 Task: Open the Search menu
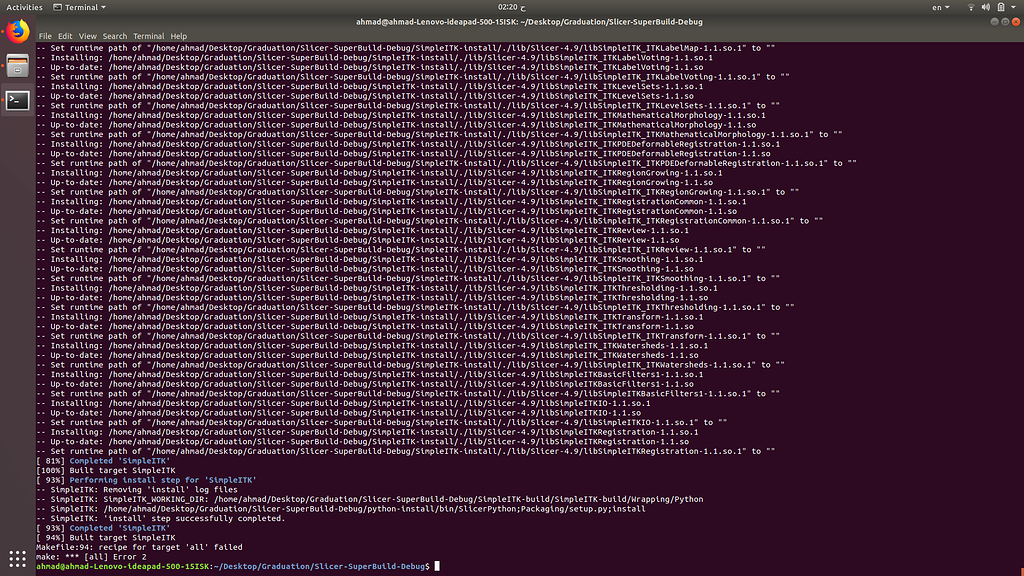tap(114, 35)
